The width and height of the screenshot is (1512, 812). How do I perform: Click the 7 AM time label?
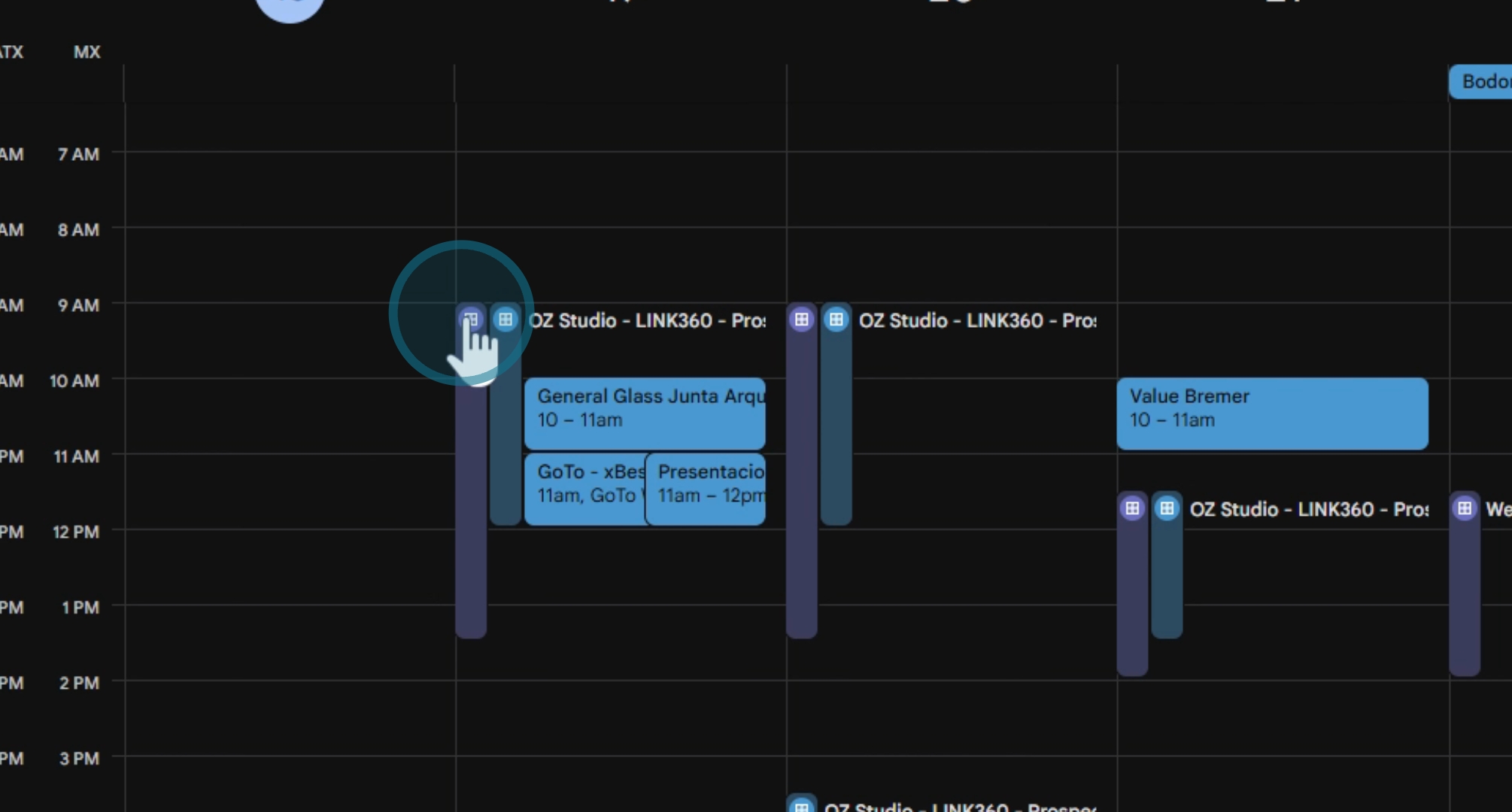click(78, 154)
